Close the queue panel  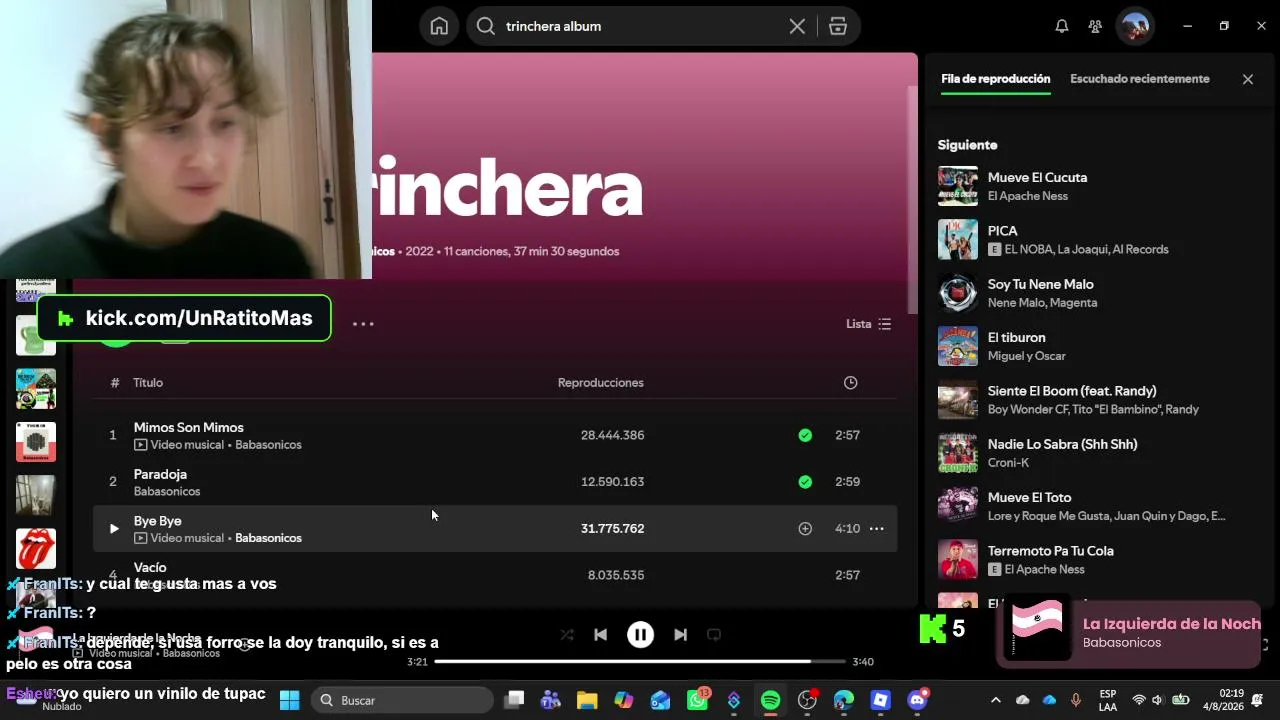click(1248, 79)
